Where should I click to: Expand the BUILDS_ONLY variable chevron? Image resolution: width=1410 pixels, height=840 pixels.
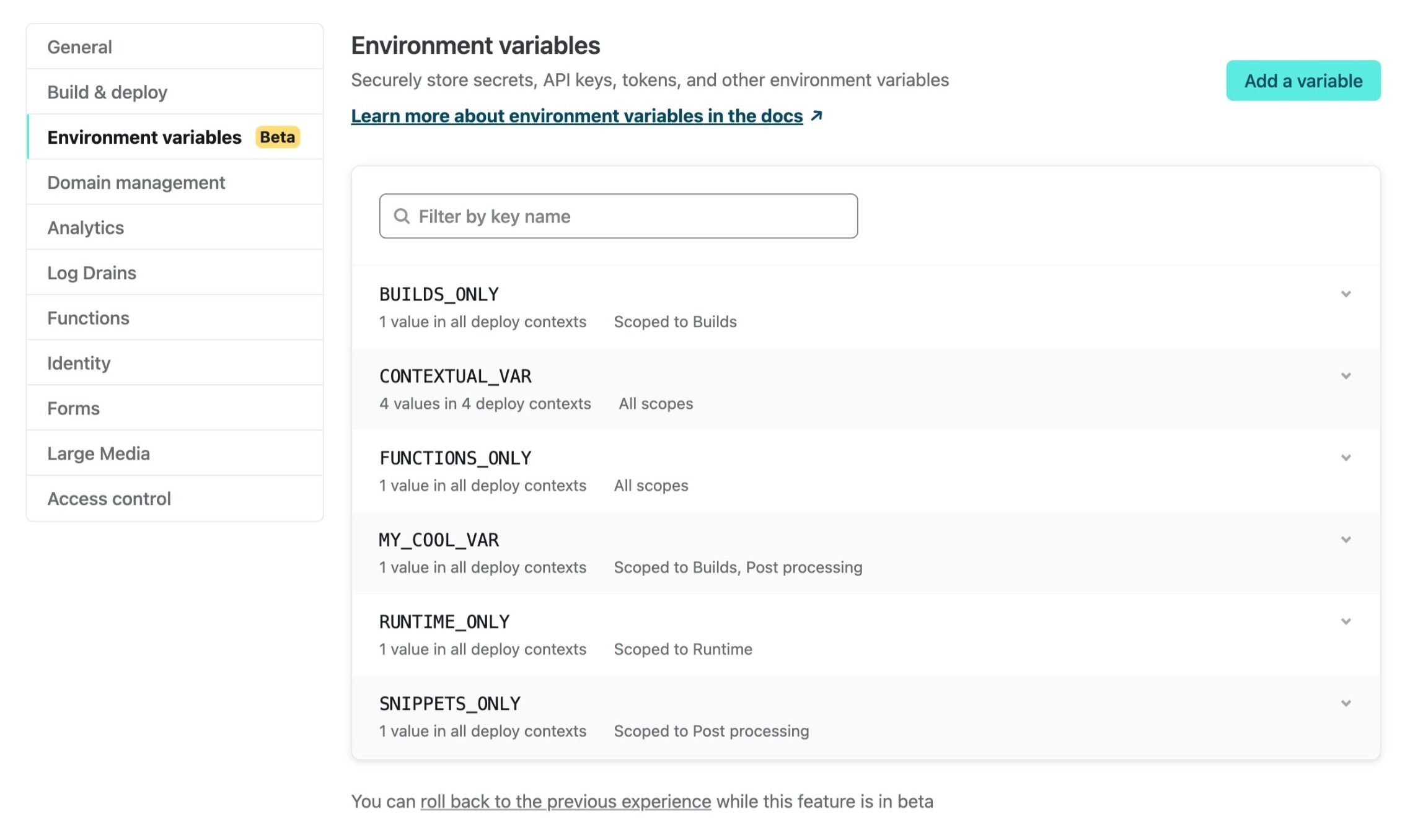pyautogui.click(x=1346, y=294)
